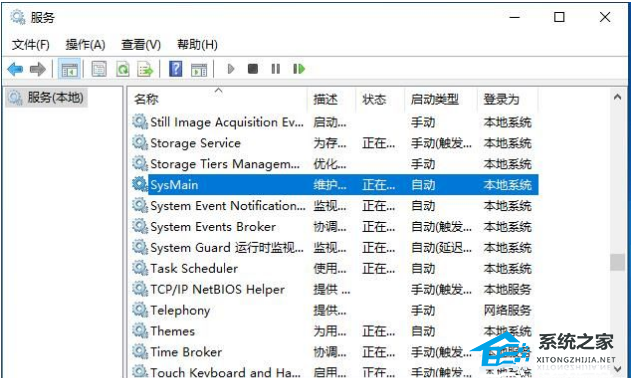The width and height of the screenshot is (631, 378).
Task: Open the 查看(V) menu
Action: click(x=141, y=45)
